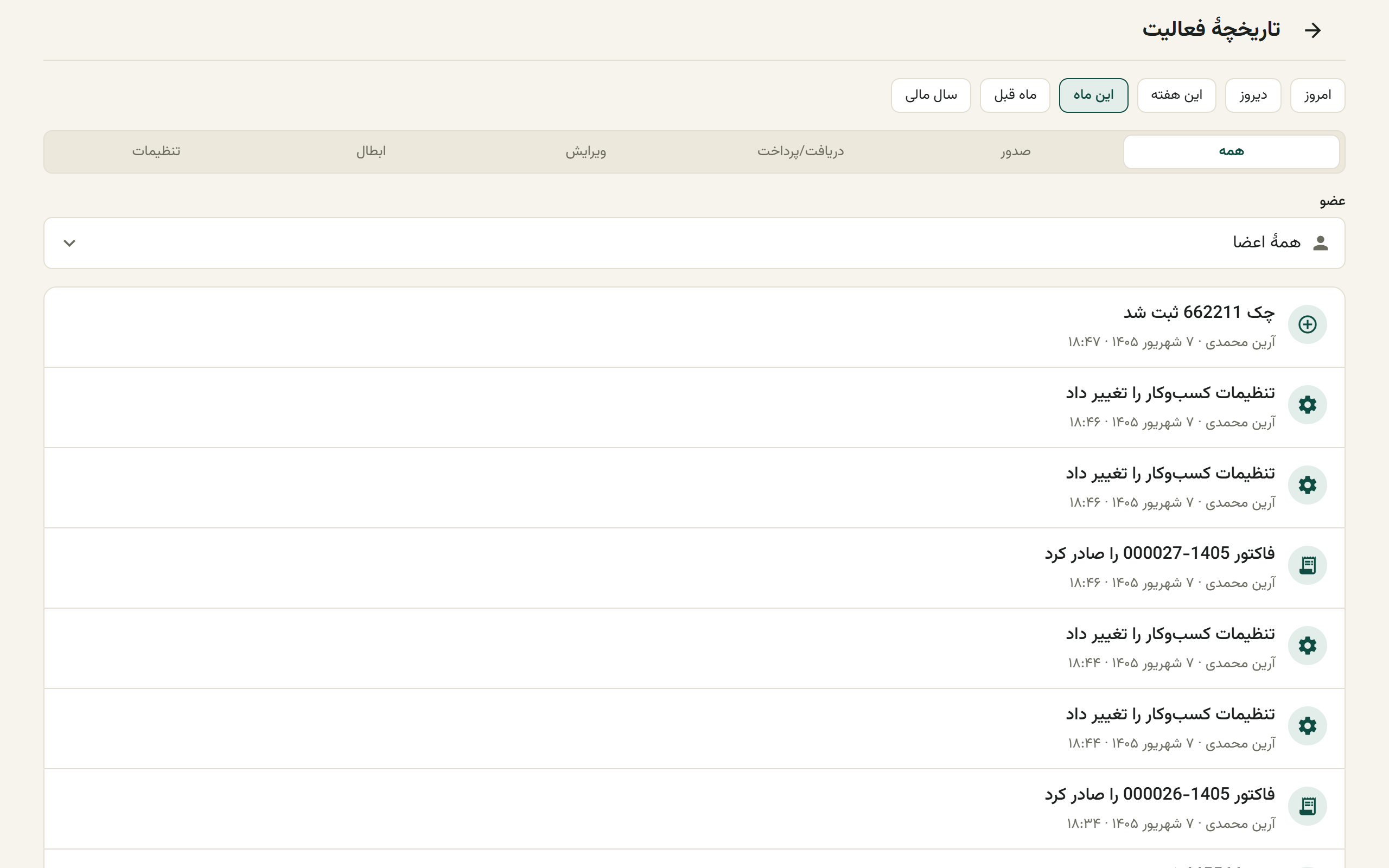
Task: Open فاکتور 000026-1405 را صادر کرد entry
Action: click(x=694, y=809)
